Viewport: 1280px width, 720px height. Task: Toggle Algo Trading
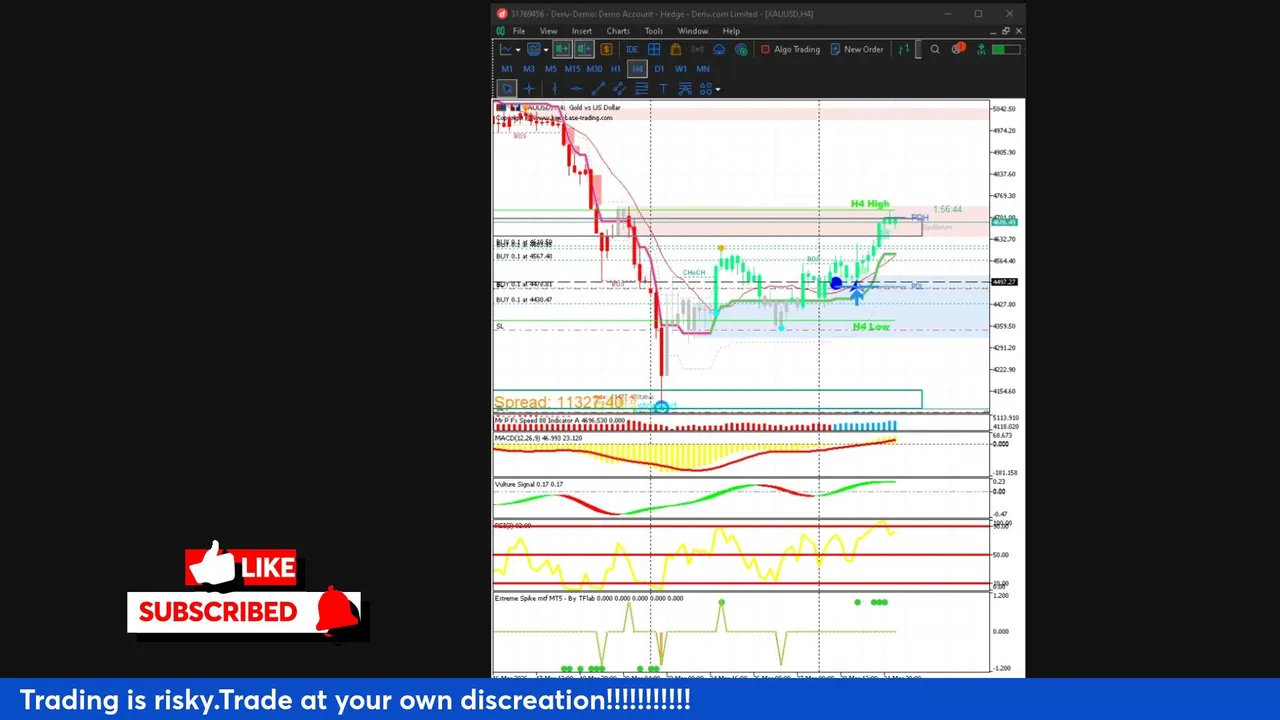790,49
